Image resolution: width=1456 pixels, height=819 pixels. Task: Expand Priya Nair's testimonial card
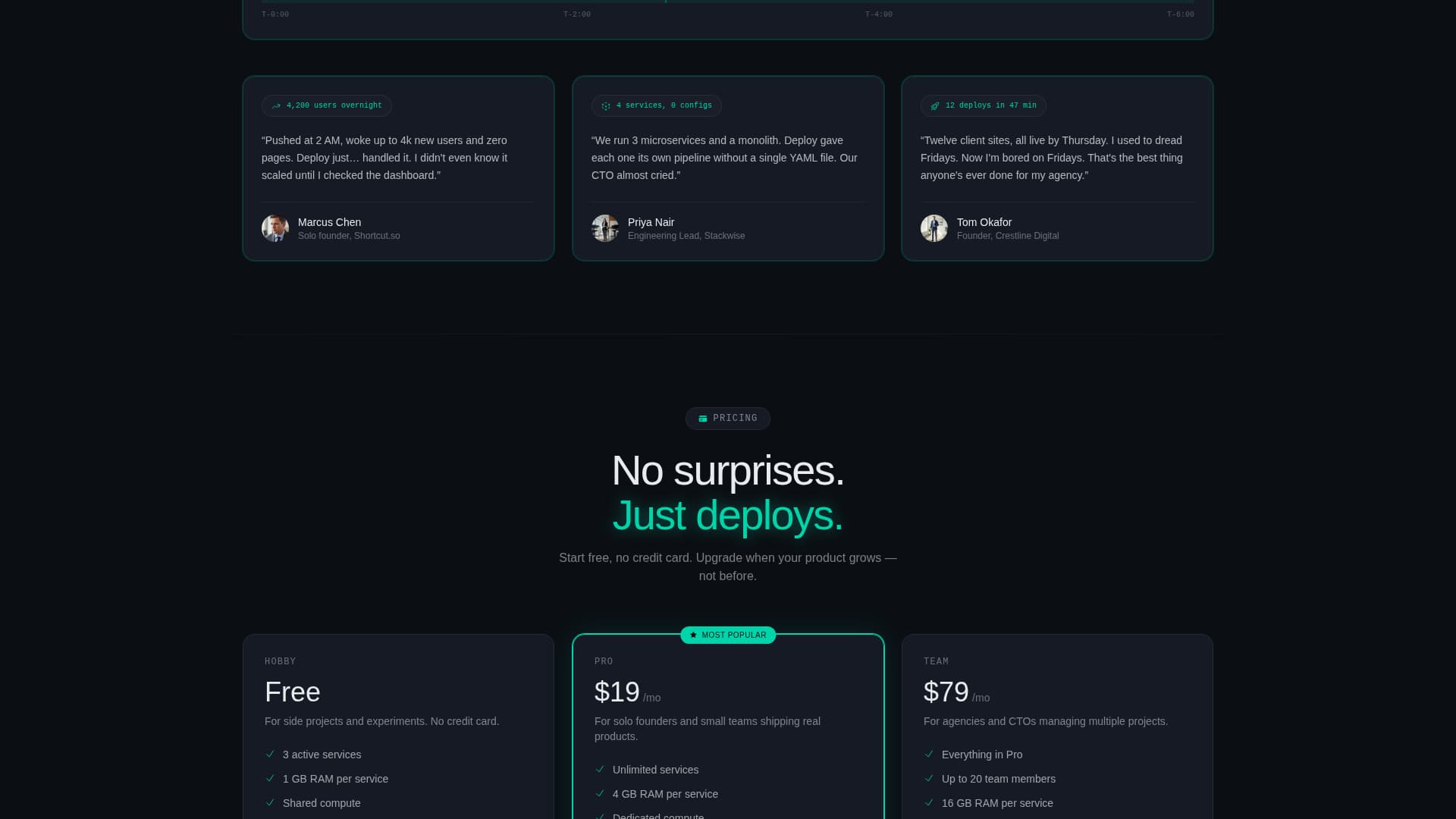coord(727,168)
